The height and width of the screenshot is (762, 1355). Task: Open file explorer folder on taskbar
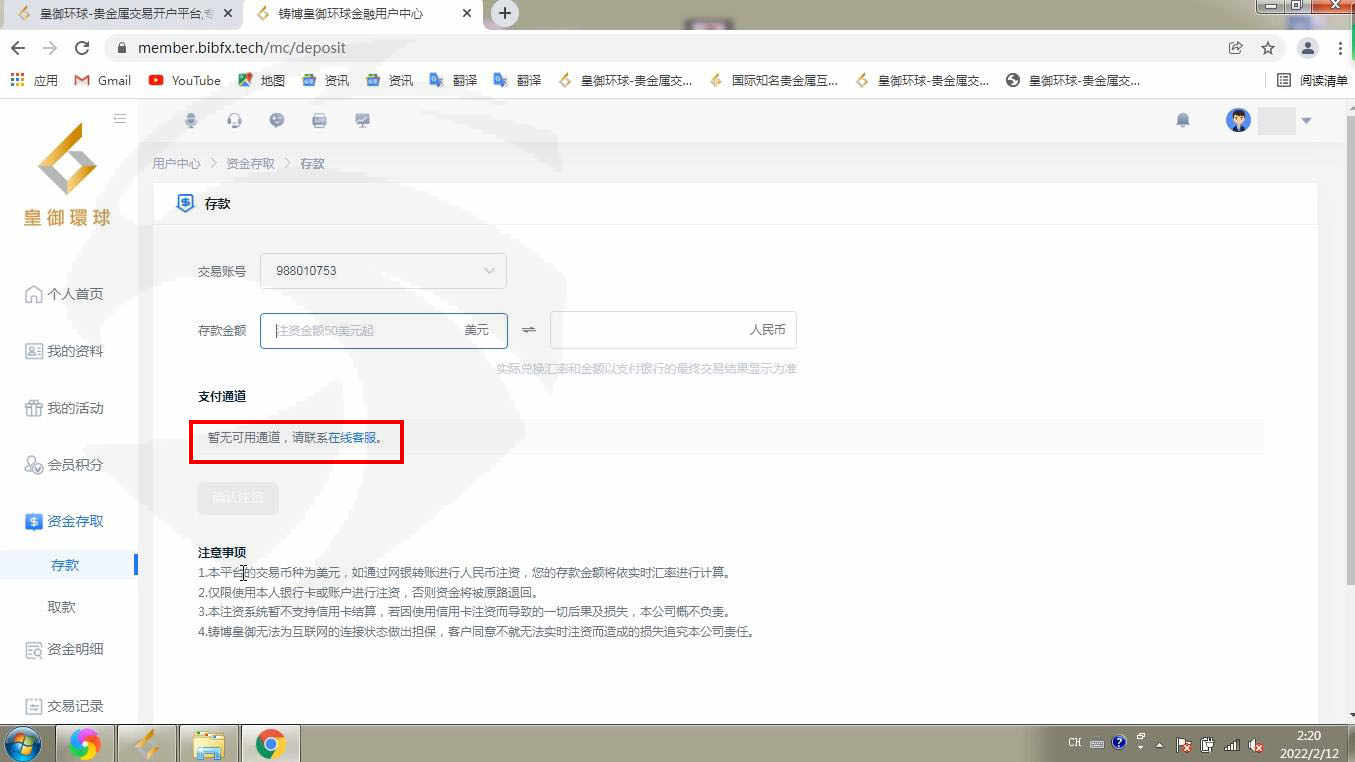208,744
